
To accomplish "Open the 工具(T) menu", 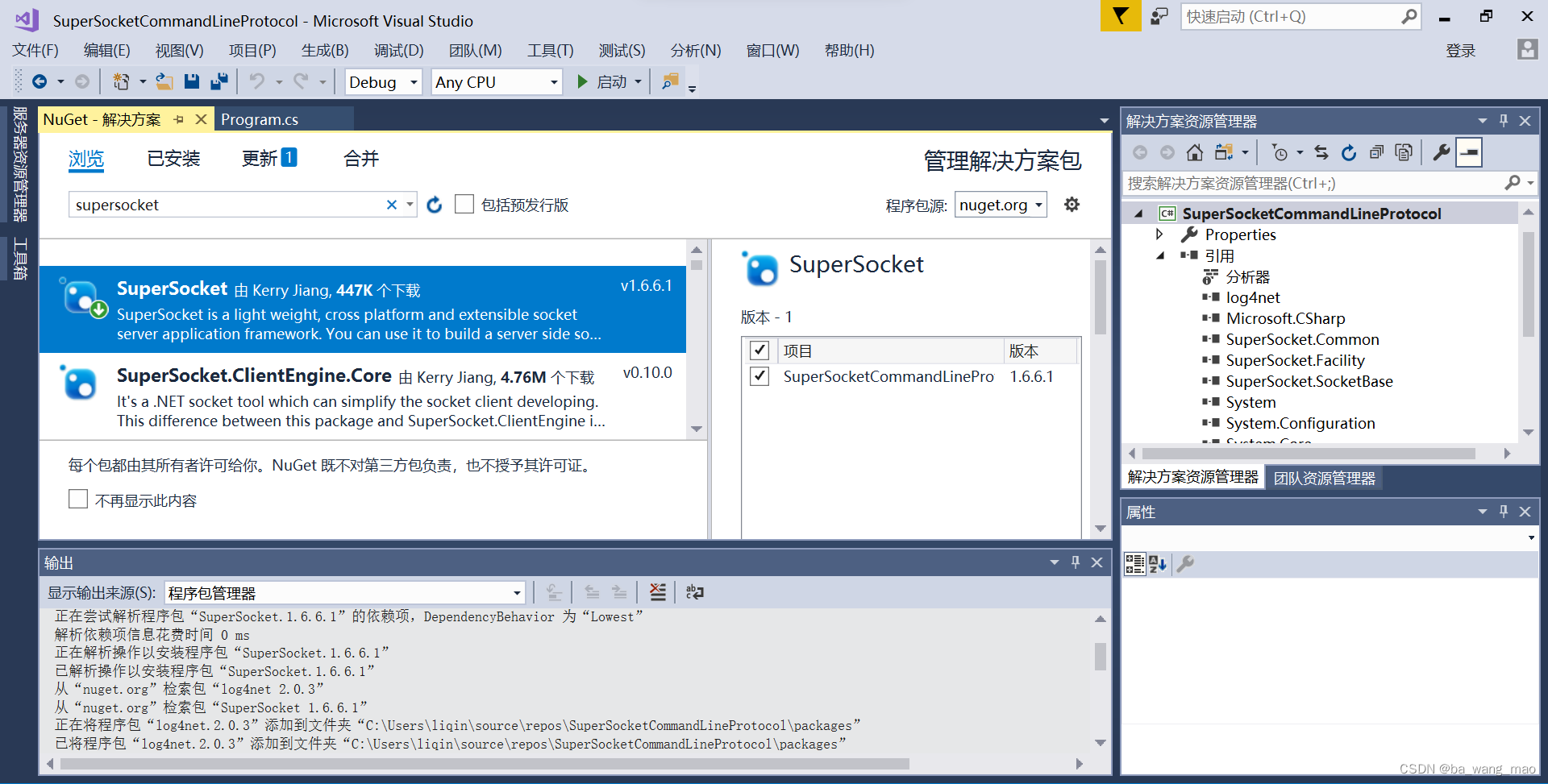I will click(x=550, y=50).
